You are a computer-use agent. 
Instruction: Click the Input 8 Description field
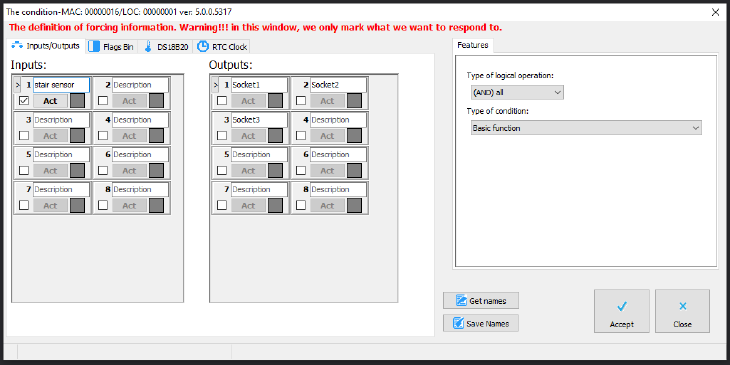[140, 189]
